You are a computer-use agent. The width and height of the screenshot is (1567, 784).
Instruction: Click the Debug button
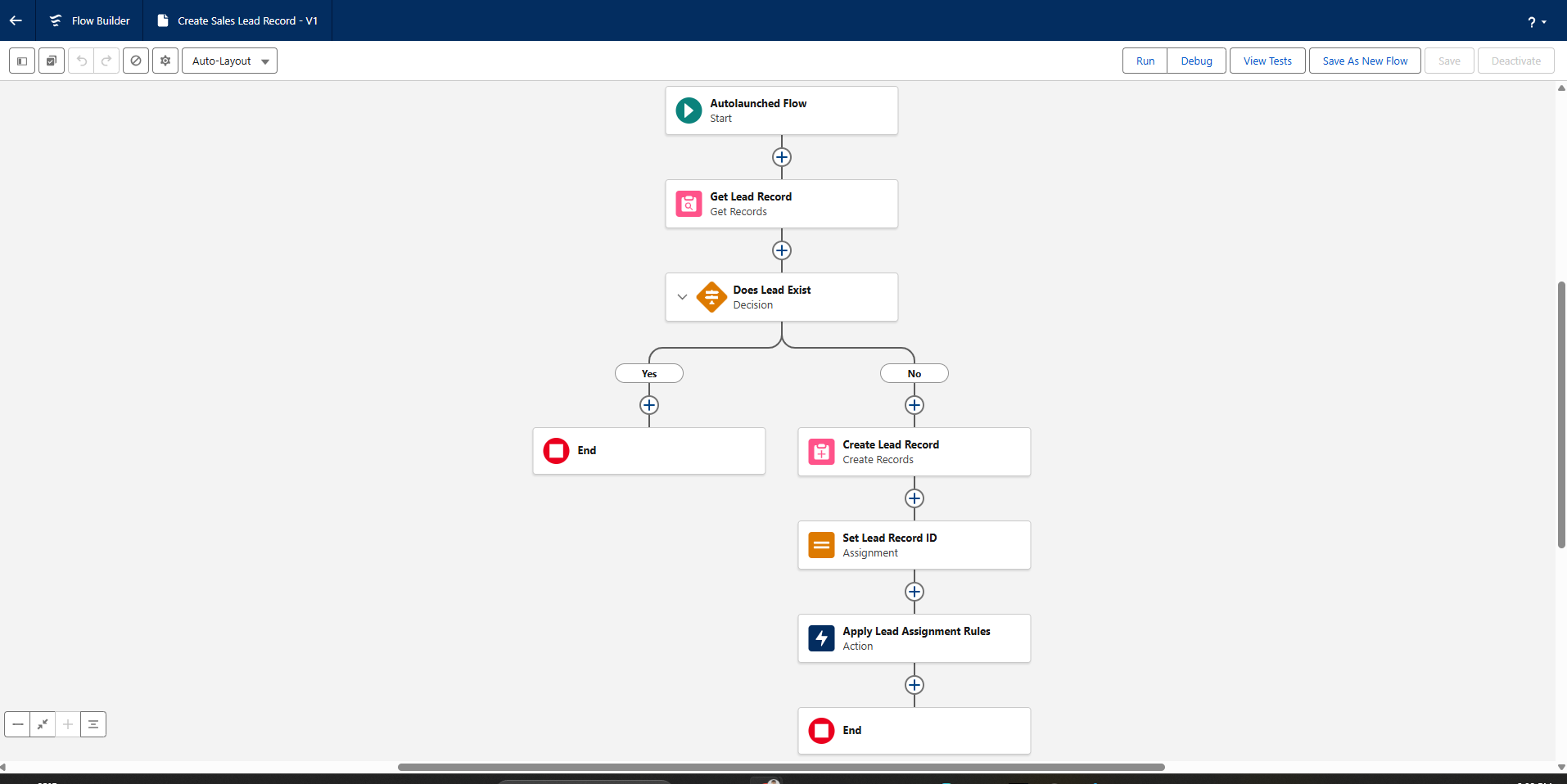click(x=1196, y=61)
